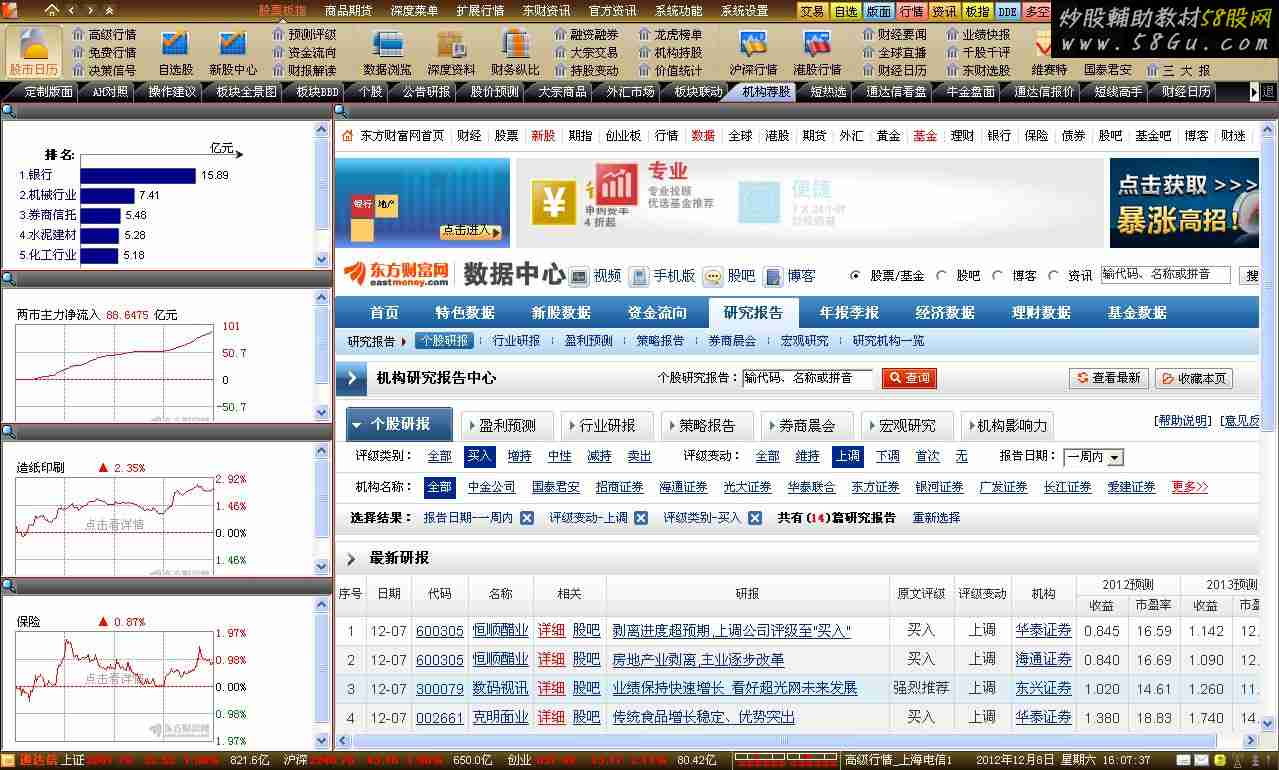The height and width of the screenshot is (770, 1279).
Task: Click the 个股研究报告 code input field
Action: [807, 378]
